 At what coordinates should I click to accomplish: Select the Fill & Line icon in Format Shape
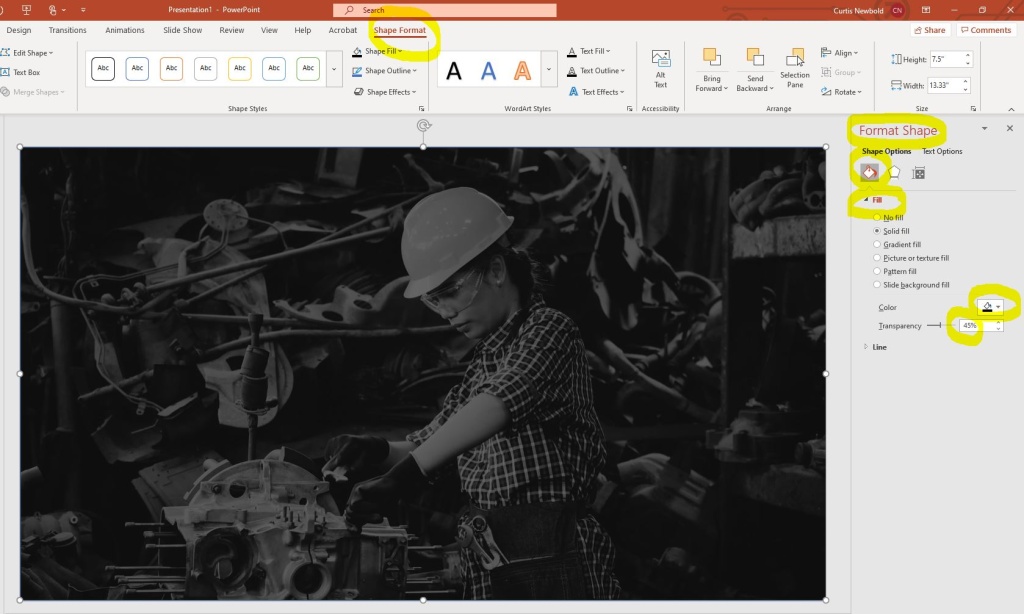click(x=869, y=171)
